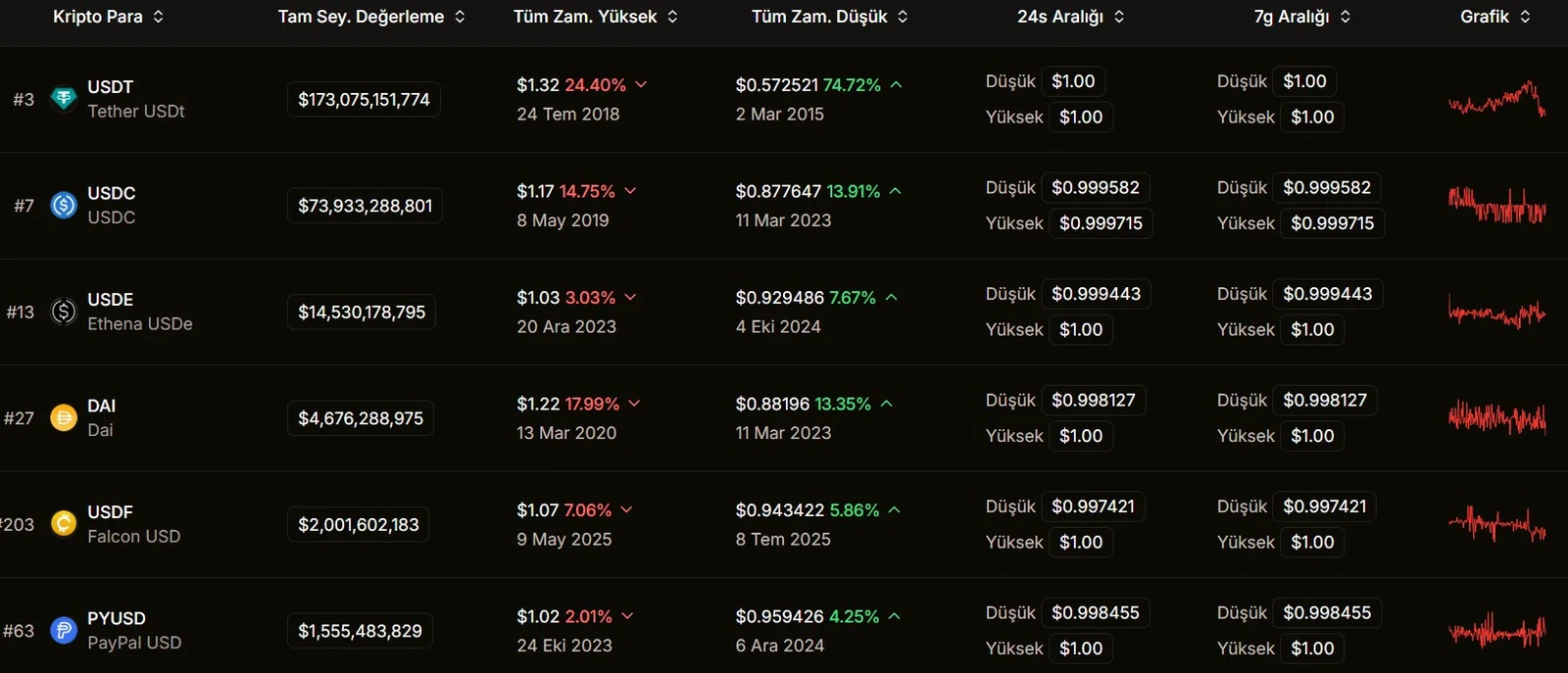This screenshot has width=1568, height=673.
Task: Click the DAI coin icon
Action: tap(64, 418)
